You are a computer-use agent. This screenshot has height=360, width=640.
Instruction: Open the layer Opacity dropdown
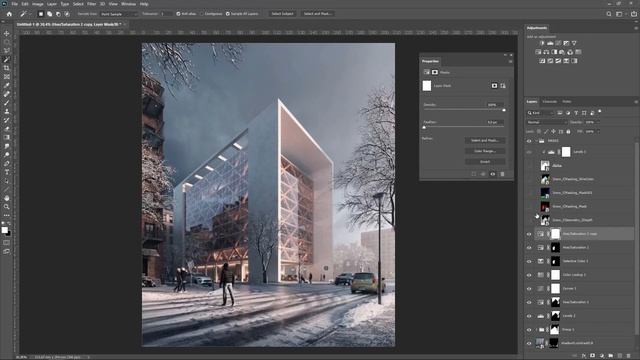click(598, 122)
